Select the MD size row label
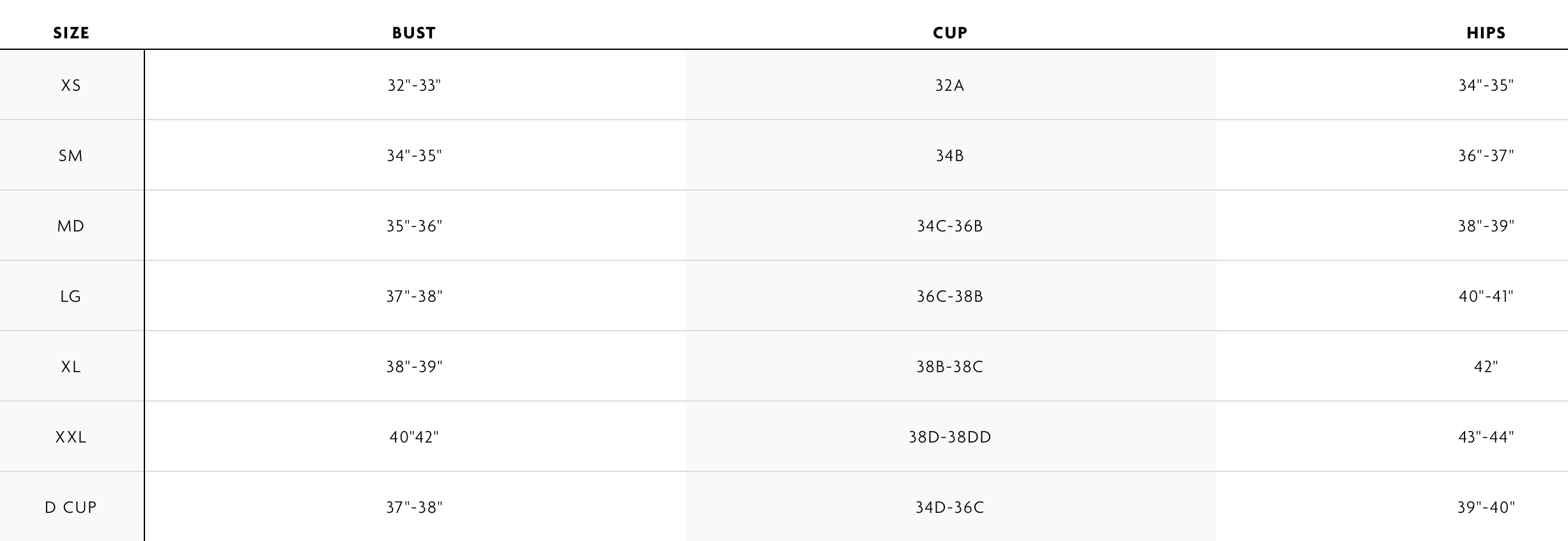Screen dimensions: 1568x541 (x=71, y=226)
